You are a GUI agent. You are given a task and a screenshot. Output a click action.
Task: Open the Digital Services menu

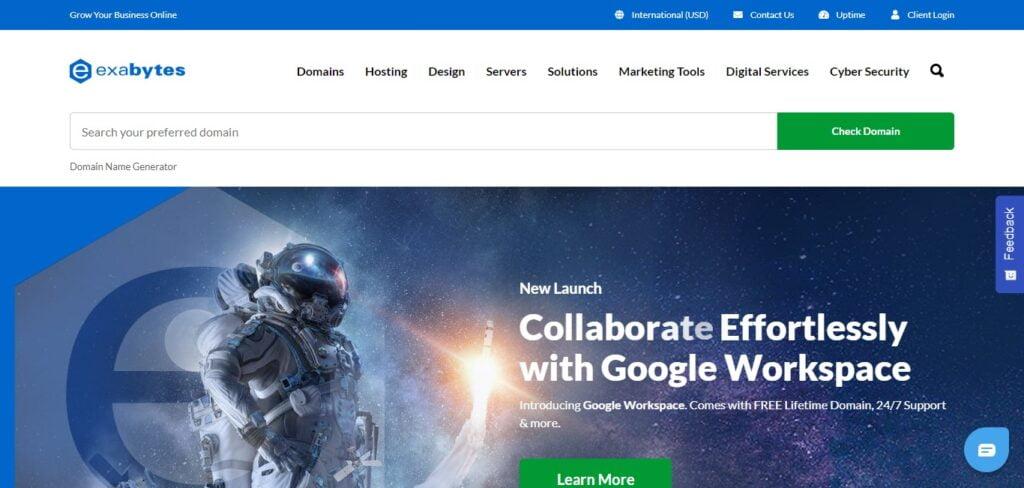767,72
